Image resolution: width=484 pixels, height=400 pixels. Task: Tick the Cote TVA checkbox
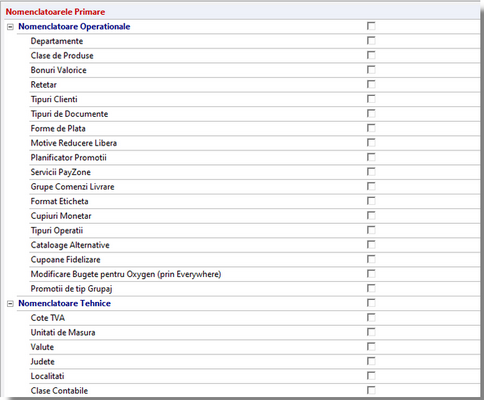(x=371, y=317)
